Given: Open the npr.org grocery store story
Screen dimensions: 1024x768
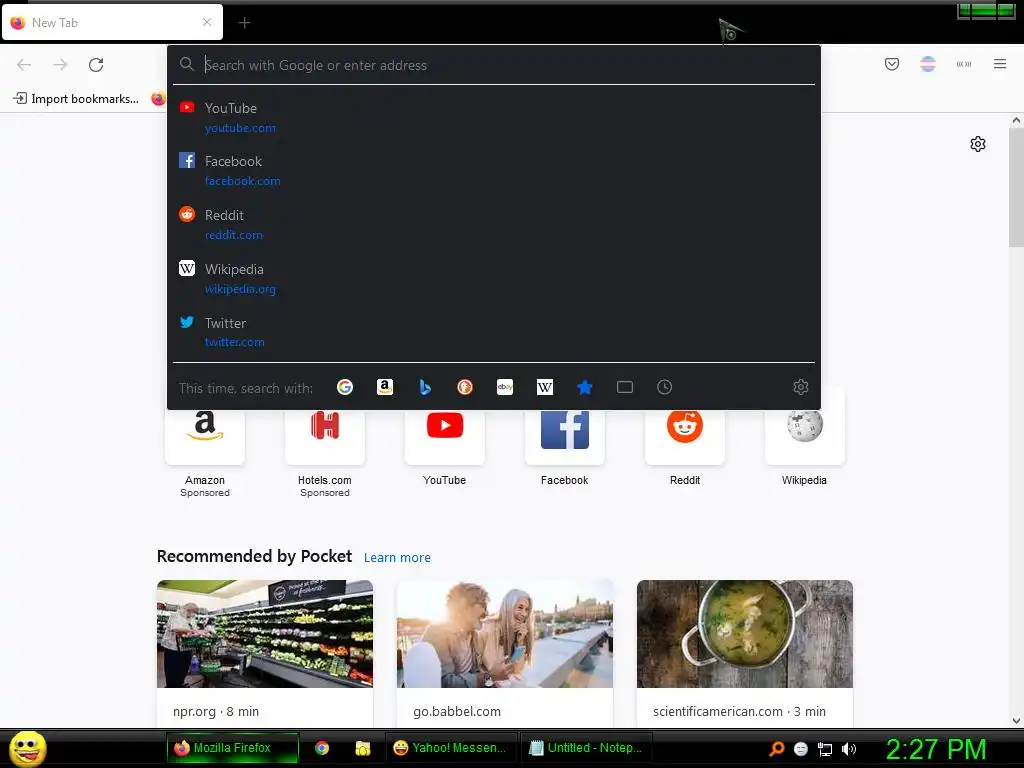Looking at the screenshot, I should 264,653.
